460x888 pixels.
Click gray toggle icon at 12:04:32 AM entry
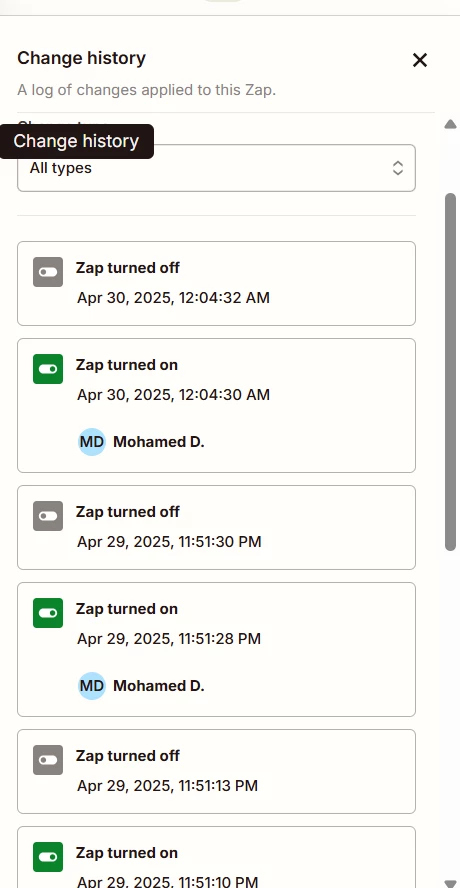tap(48, 272)
